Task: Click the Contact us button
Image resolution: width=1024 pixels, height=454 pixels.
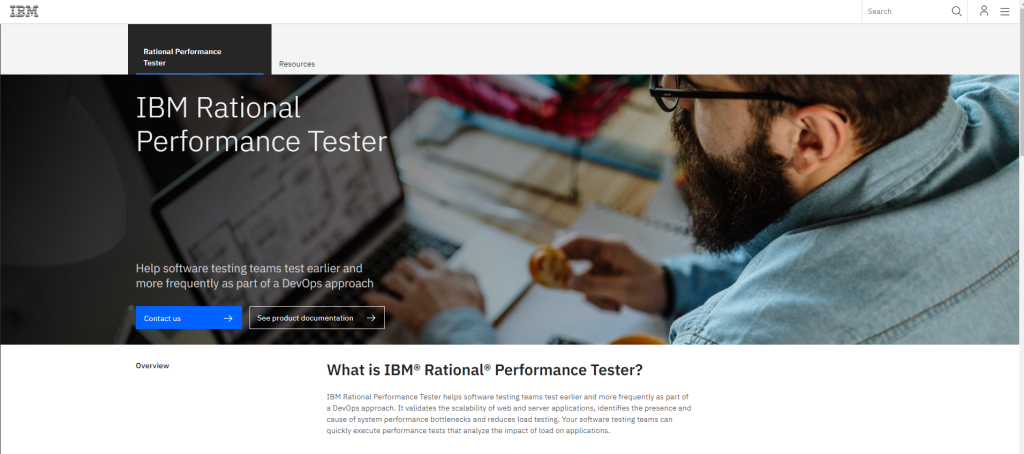Action: pos(189,317)
